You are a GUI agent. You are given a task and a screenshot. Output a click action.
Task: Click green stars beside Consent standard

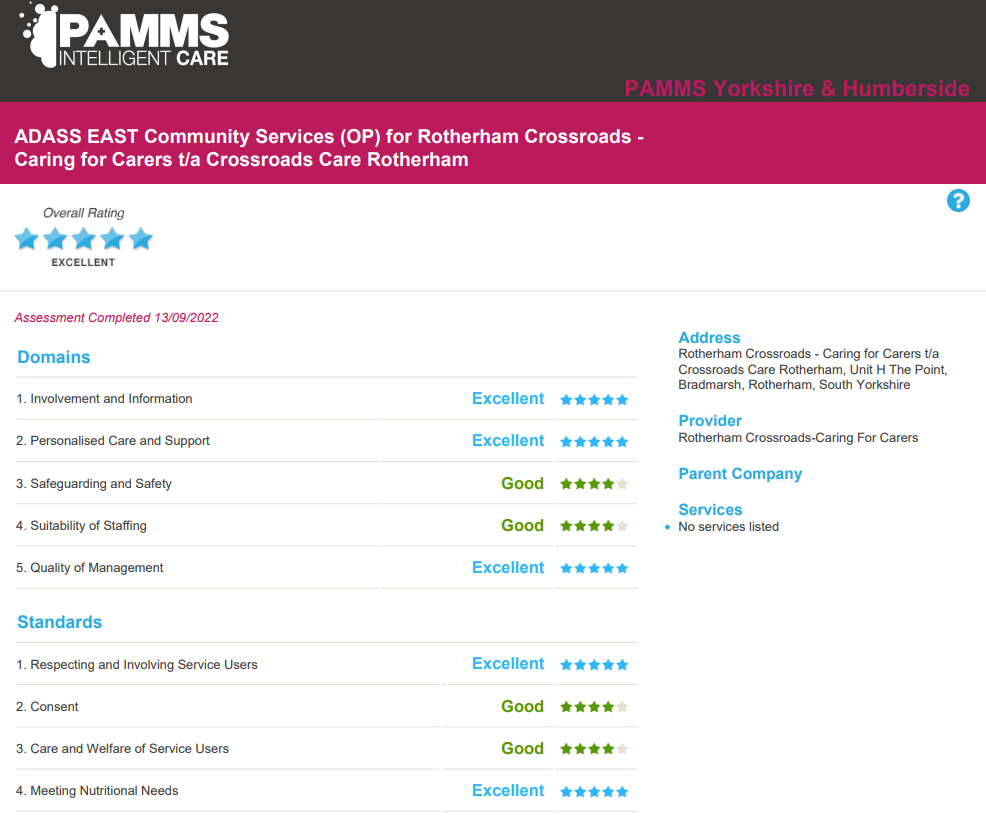(594, 707)
